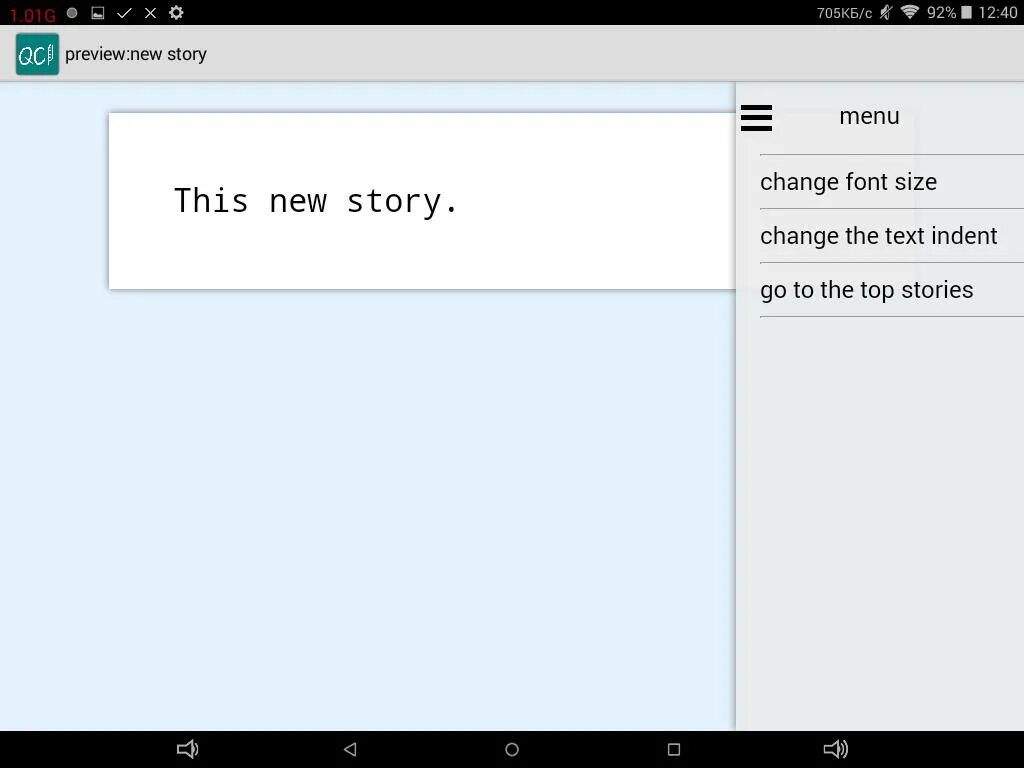Tap the Wi-Fi status icon
This screenshot has width=1024, height=768.
(x=909, y=12)
